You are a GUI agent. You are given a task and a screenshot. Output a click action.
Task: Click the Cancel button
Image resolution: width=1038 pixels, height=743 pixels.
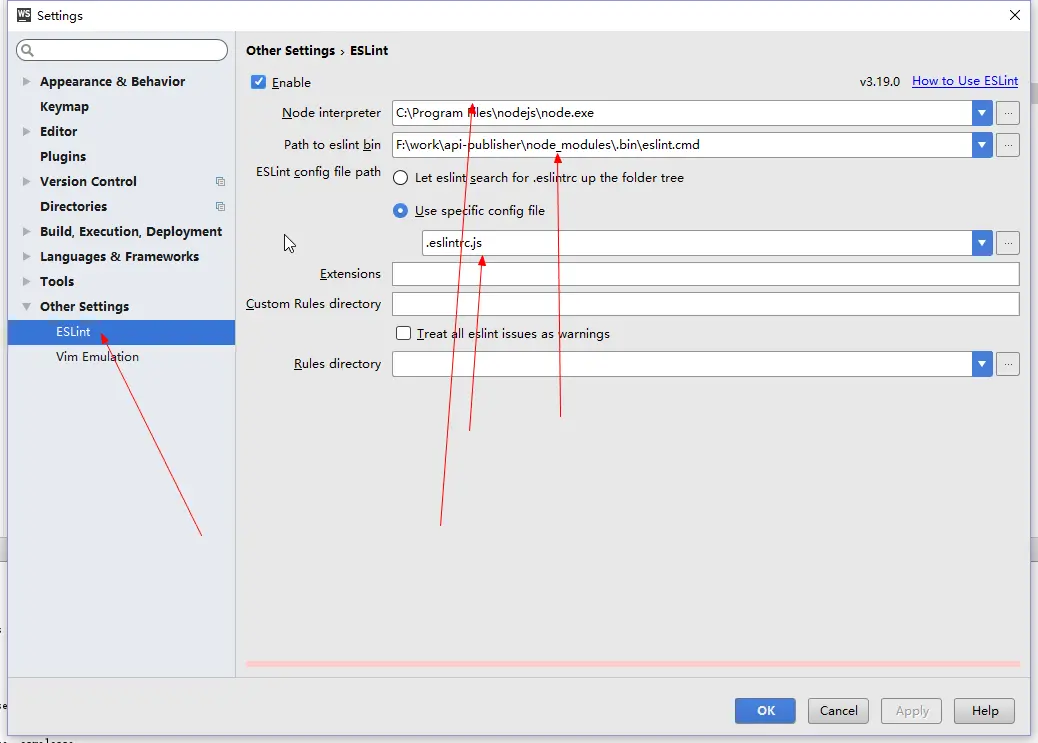point(838,711)
